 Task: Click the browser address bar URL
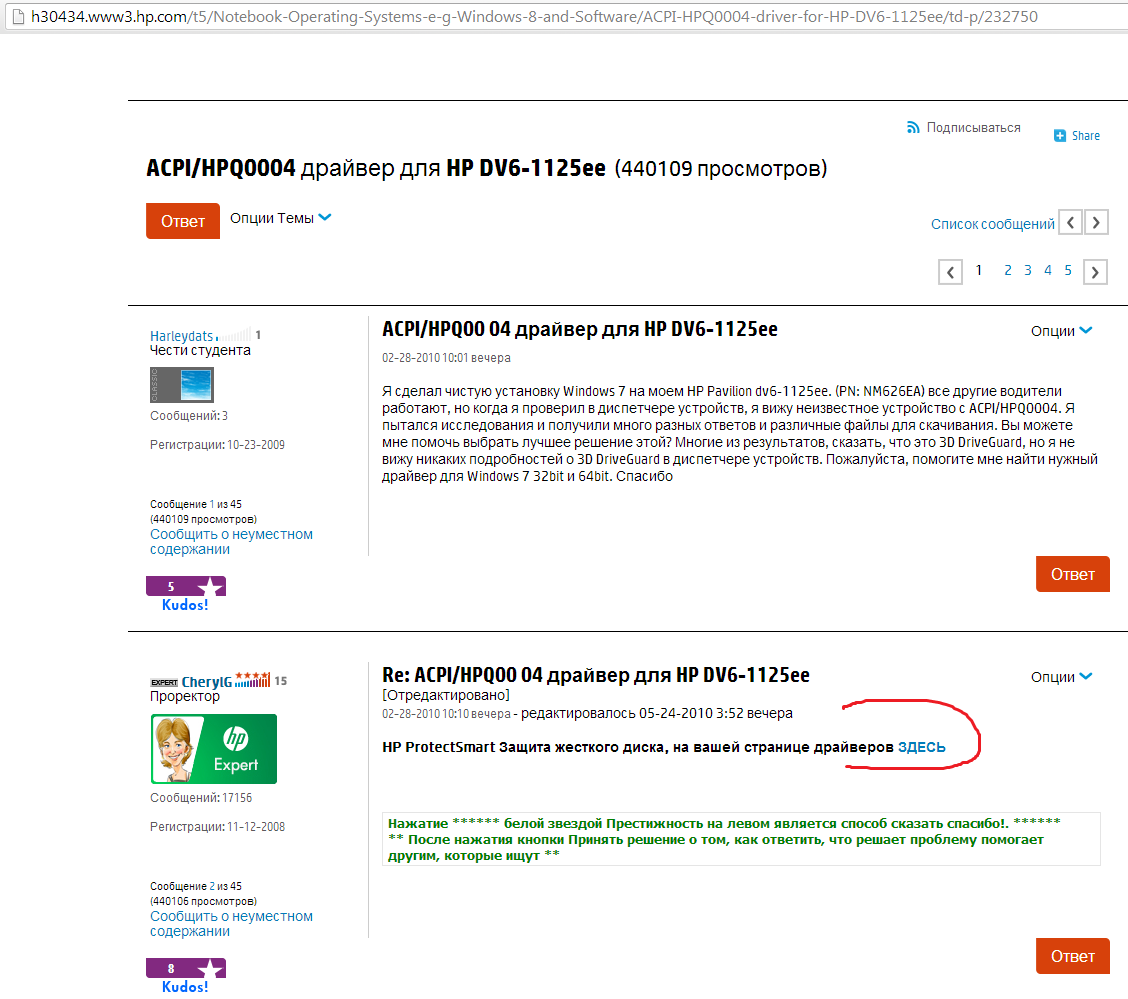tap(535, 17)
